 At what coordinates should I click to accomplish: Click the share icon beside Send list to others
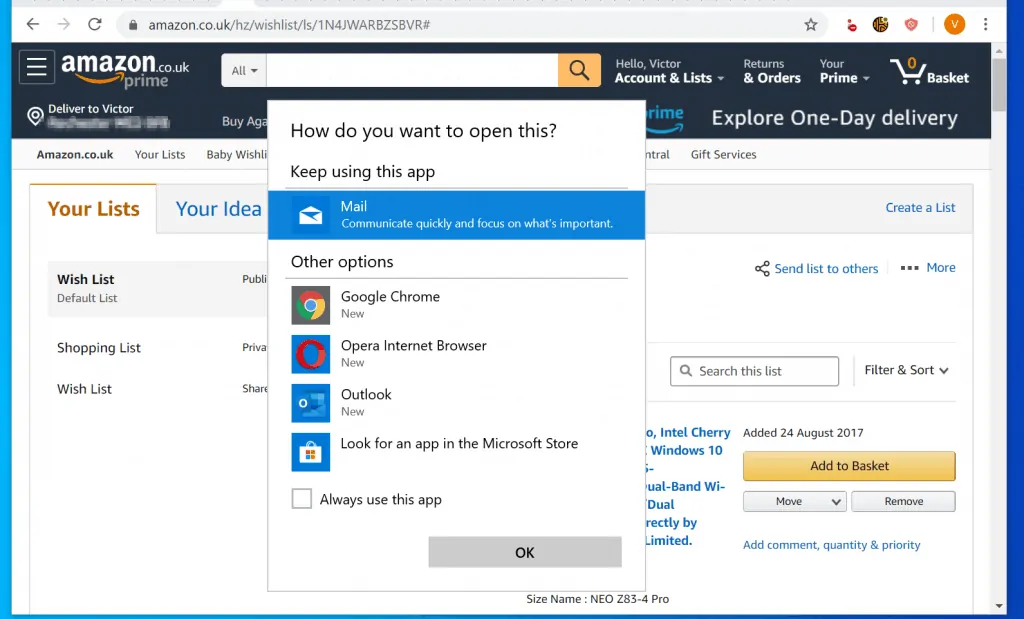pos(761,268)
